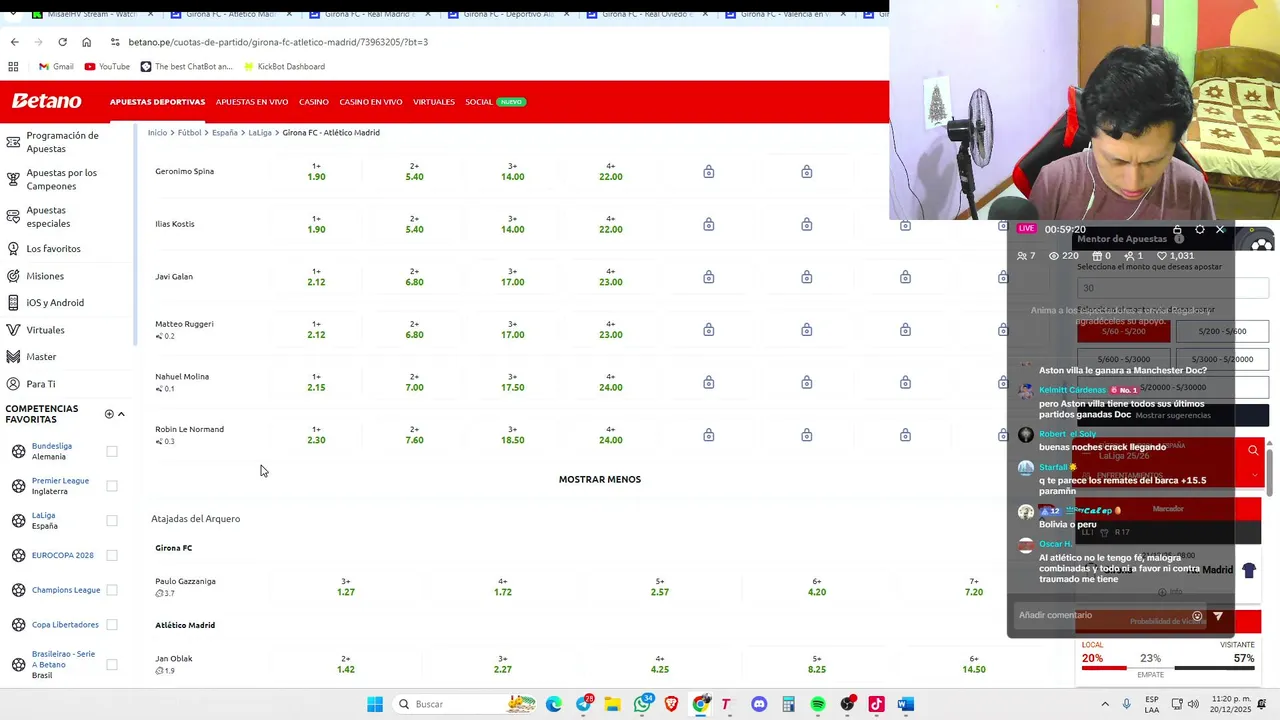Tick the Premier League Inglaterra checkbox
1280x720 pixels.
point(112,486)
